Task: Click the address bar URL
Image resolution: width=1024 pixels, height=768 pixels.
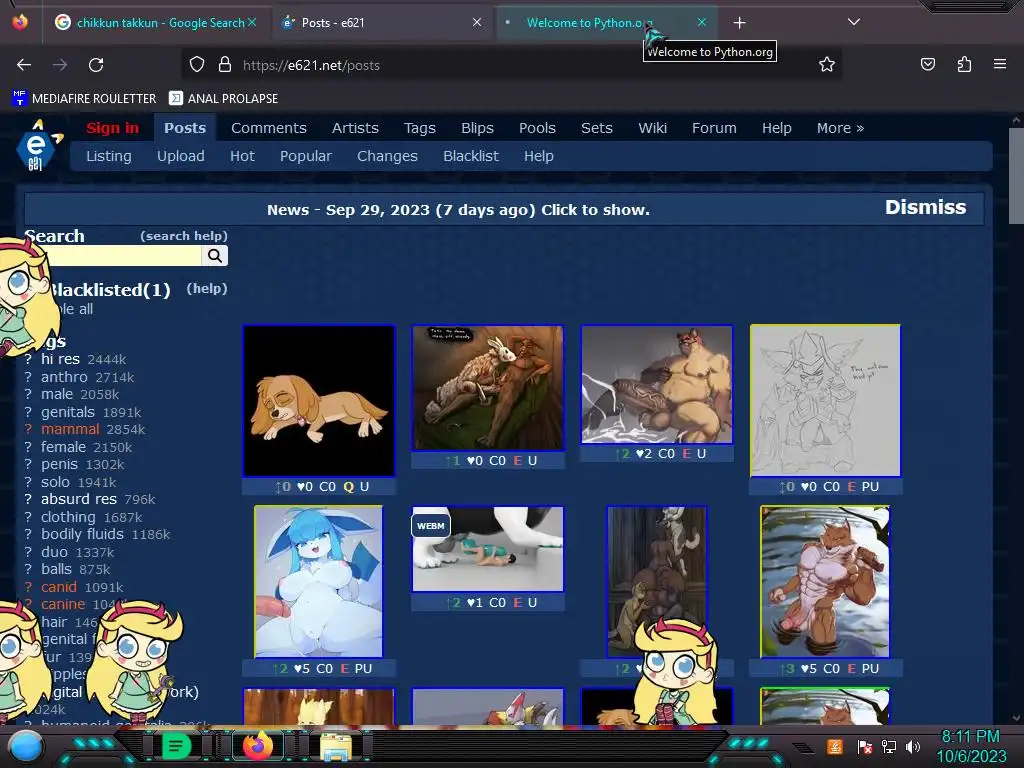Action: click(x=311, y=65)
